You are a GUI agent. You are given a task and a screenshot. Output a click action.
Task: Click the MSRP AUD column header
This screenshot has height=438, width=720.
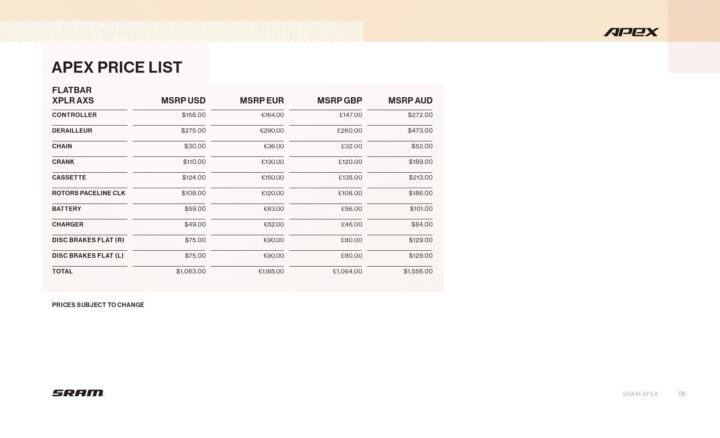click(x=410, y=101)
